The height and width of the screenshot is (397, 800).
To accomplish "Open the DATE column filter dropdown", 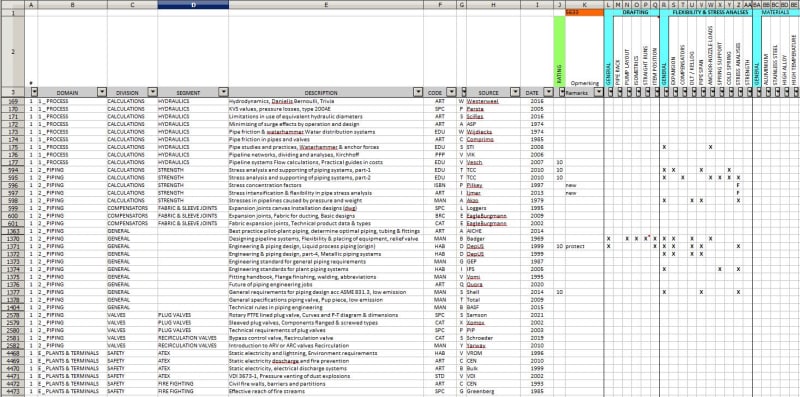I will click(x=548, y=92).
